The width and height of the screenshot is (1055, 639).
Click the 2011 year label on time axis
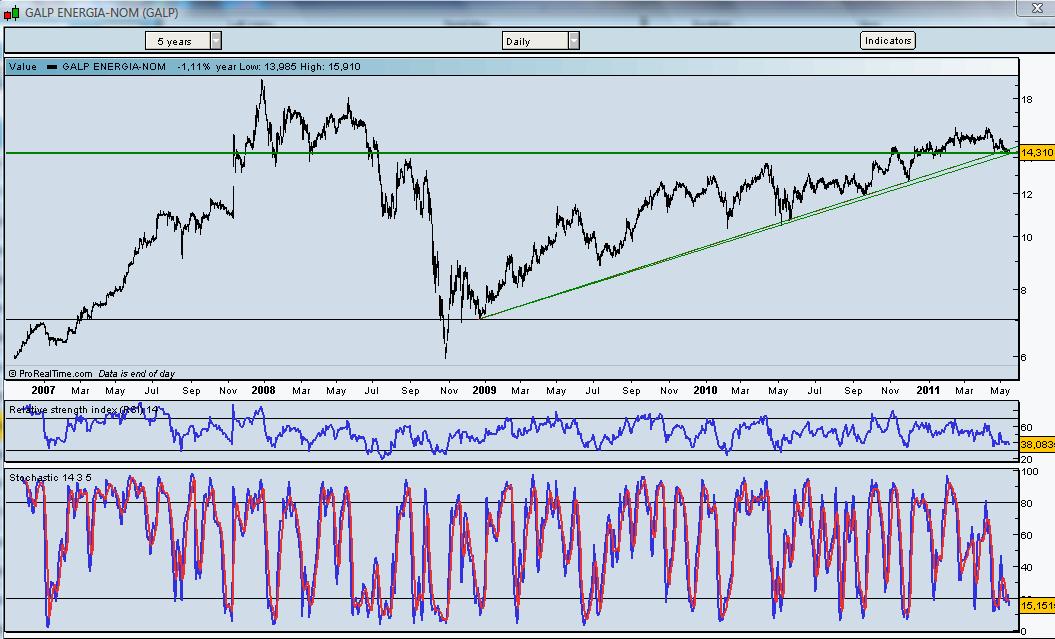928,390
